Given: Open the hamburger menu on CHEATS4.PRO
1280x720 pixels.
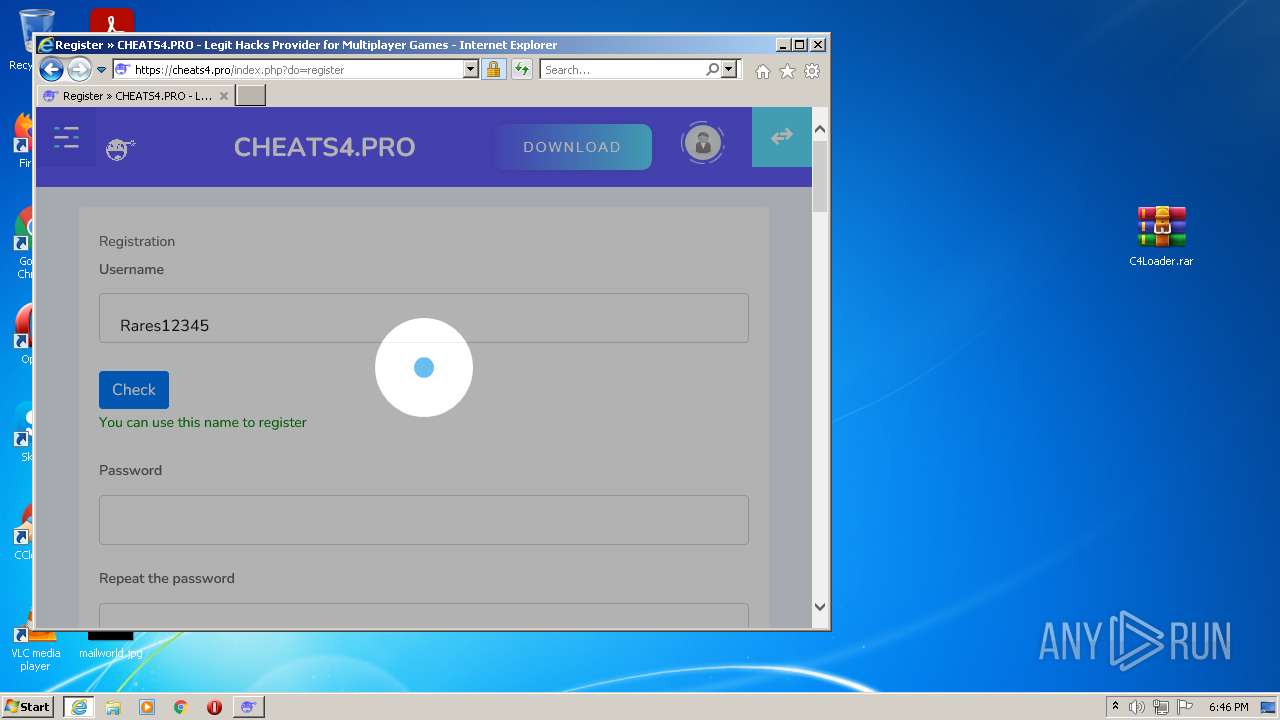Looking at the screenshot, I should [x=66, y=138].
